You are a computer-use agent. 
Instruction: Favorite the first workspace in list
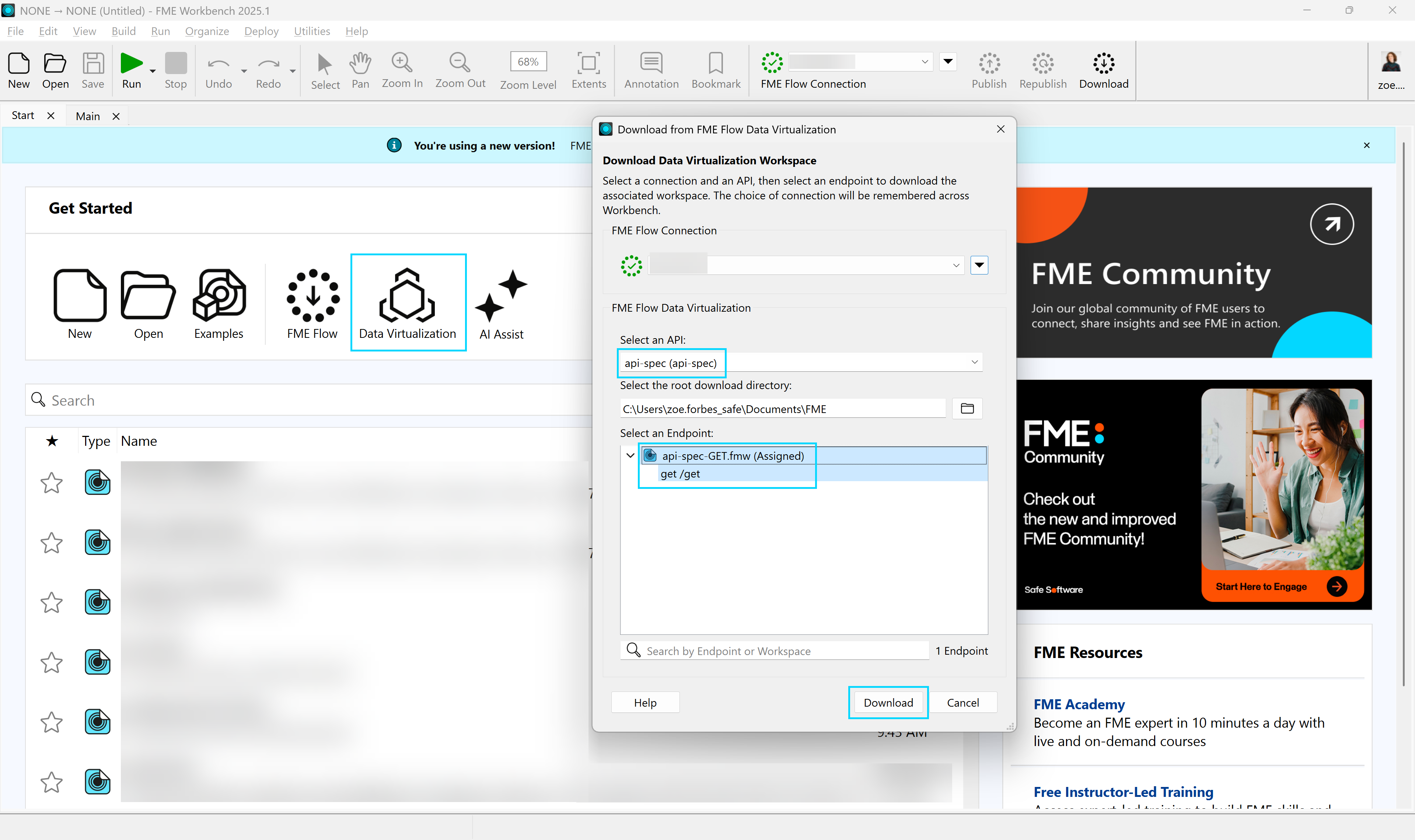coord(51,483)
